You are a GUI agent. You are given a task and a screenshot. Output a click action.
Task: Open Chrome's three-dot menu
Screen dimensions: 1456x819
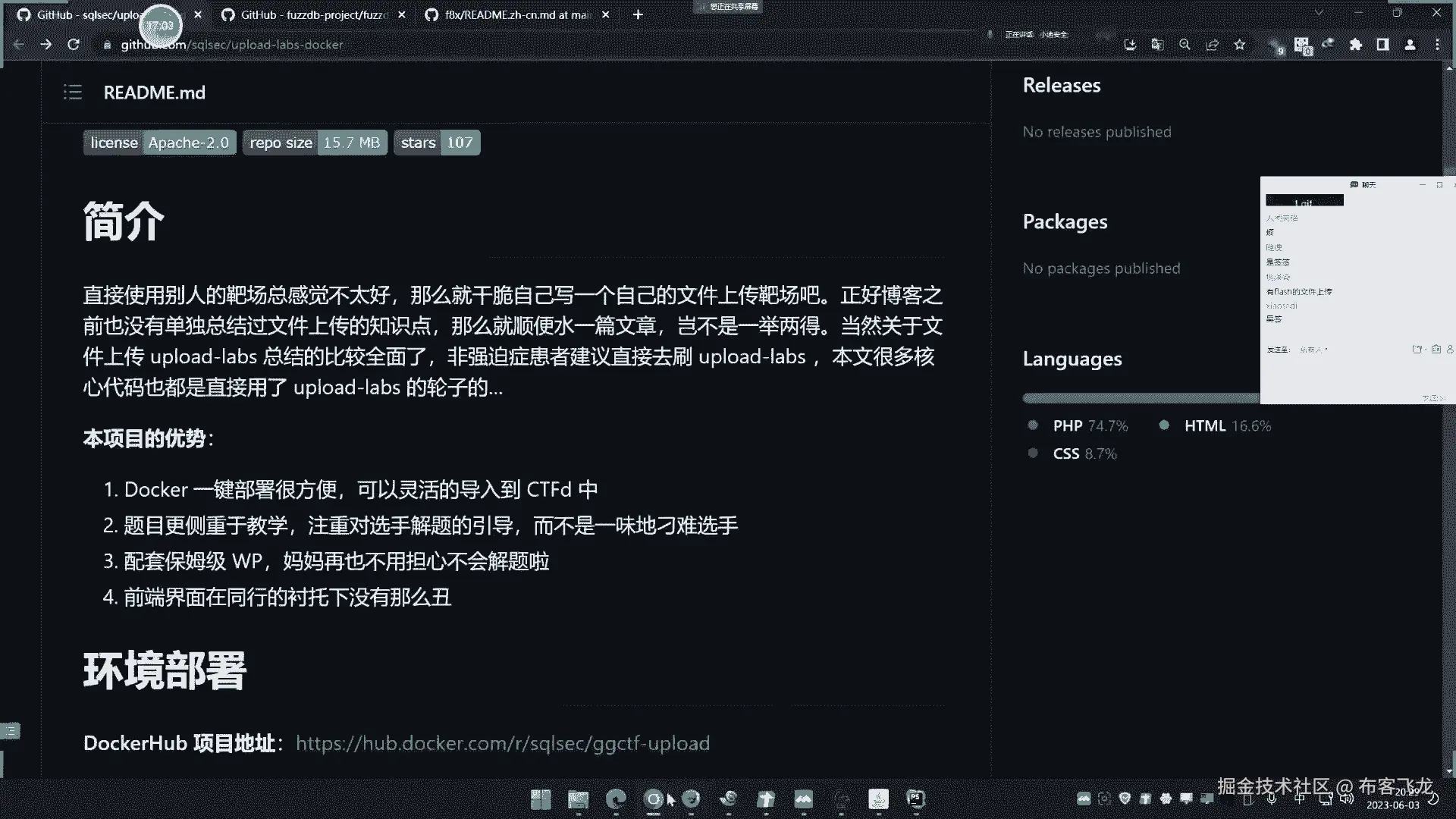[1437, 45]
